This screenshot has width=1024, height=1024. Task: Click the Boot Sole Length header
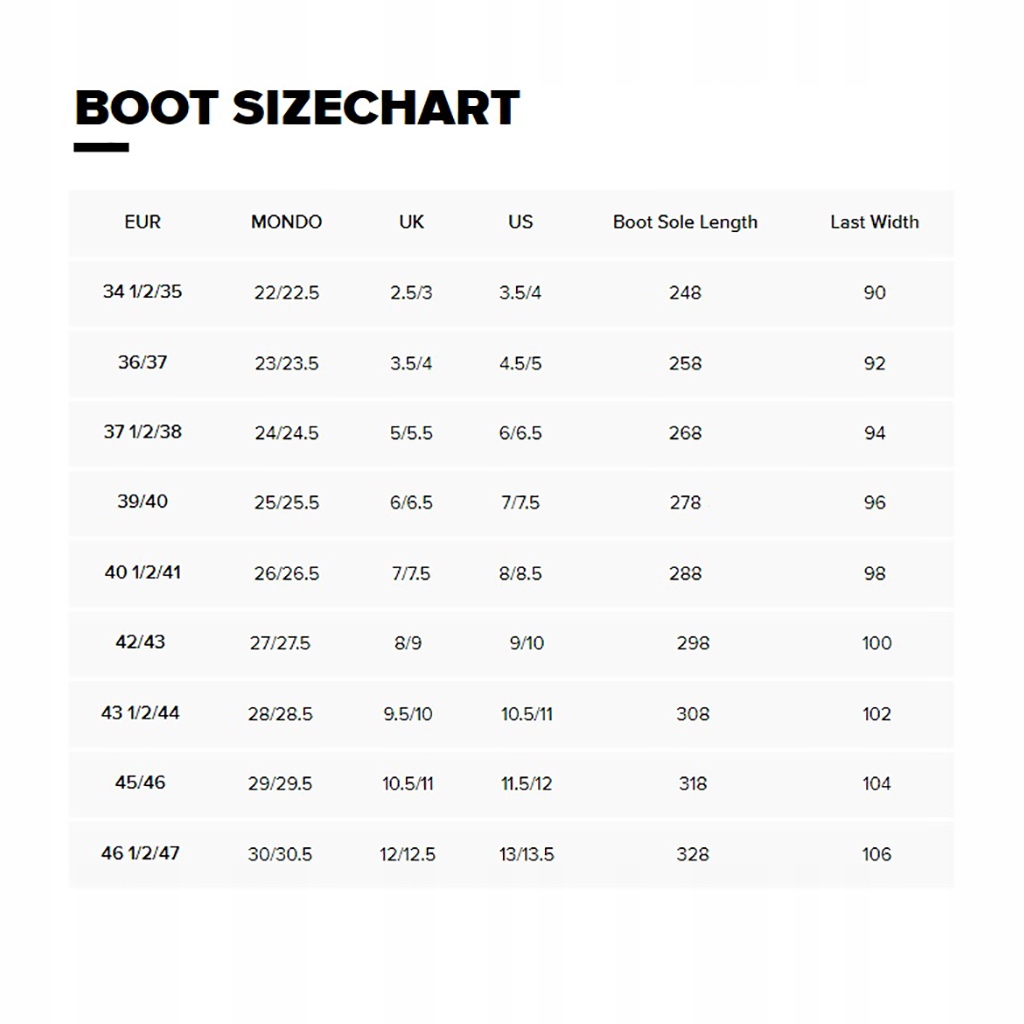click(x=685, y=222)
